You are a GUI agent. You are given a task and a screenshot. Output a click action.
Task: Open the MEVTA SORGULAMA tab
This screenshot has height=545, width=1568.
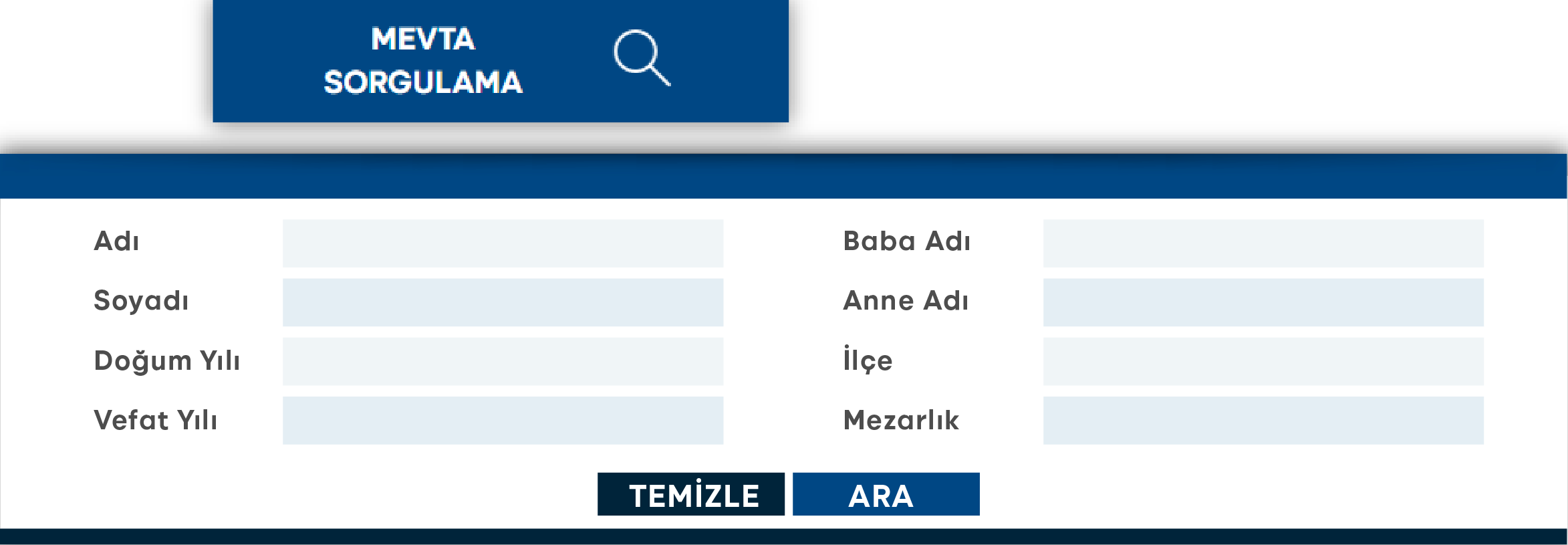[423, 61]
